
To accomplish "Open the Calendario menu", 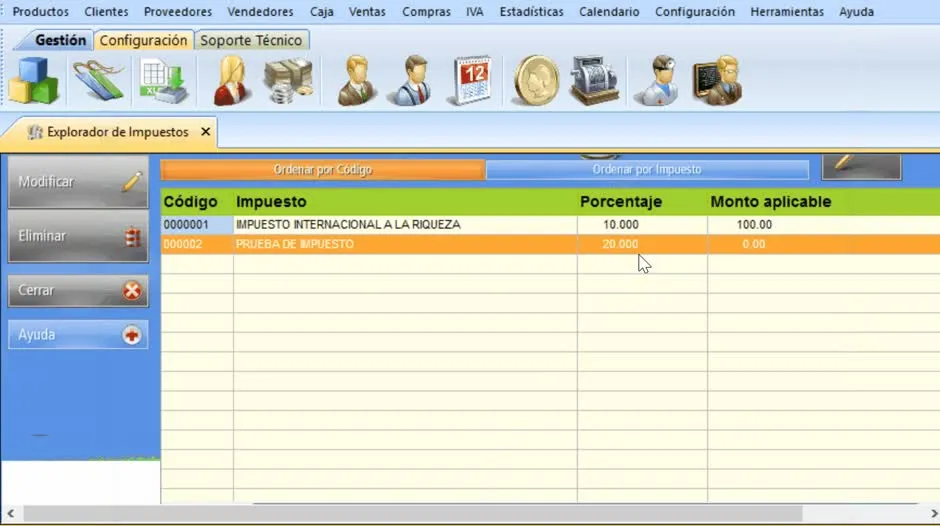I will pyautogui.click(x=609, y=11).
